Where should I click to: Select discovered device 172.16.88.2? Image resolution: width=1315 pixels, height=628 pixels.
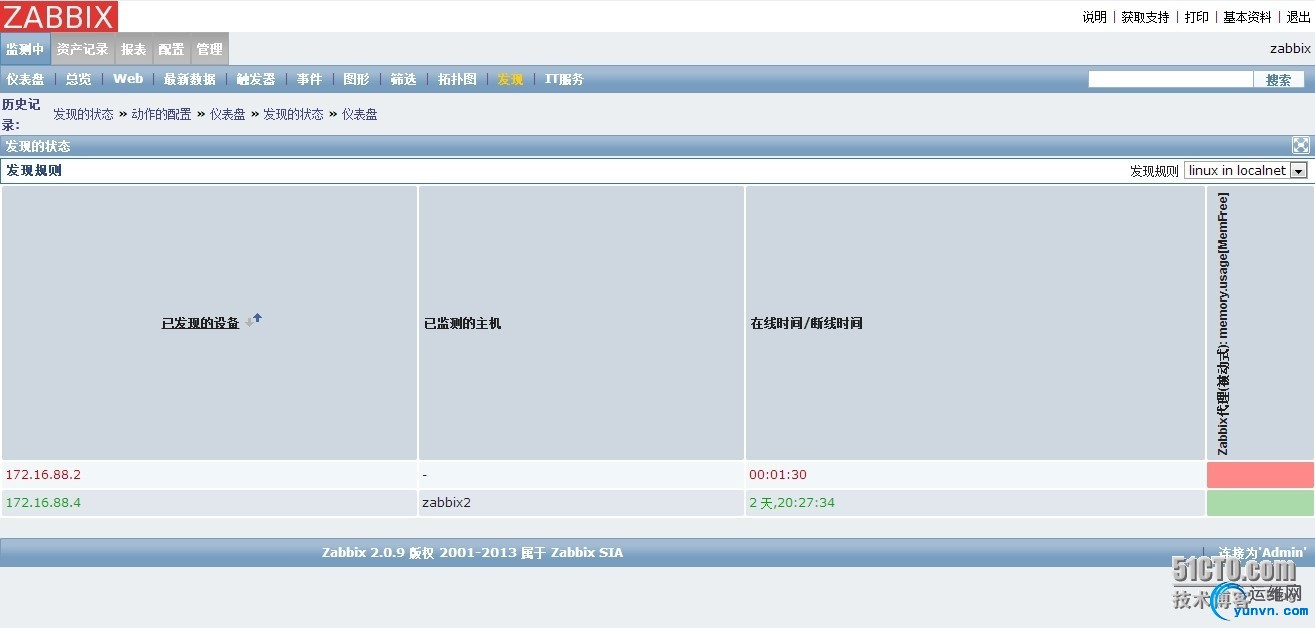click(43, 475)
